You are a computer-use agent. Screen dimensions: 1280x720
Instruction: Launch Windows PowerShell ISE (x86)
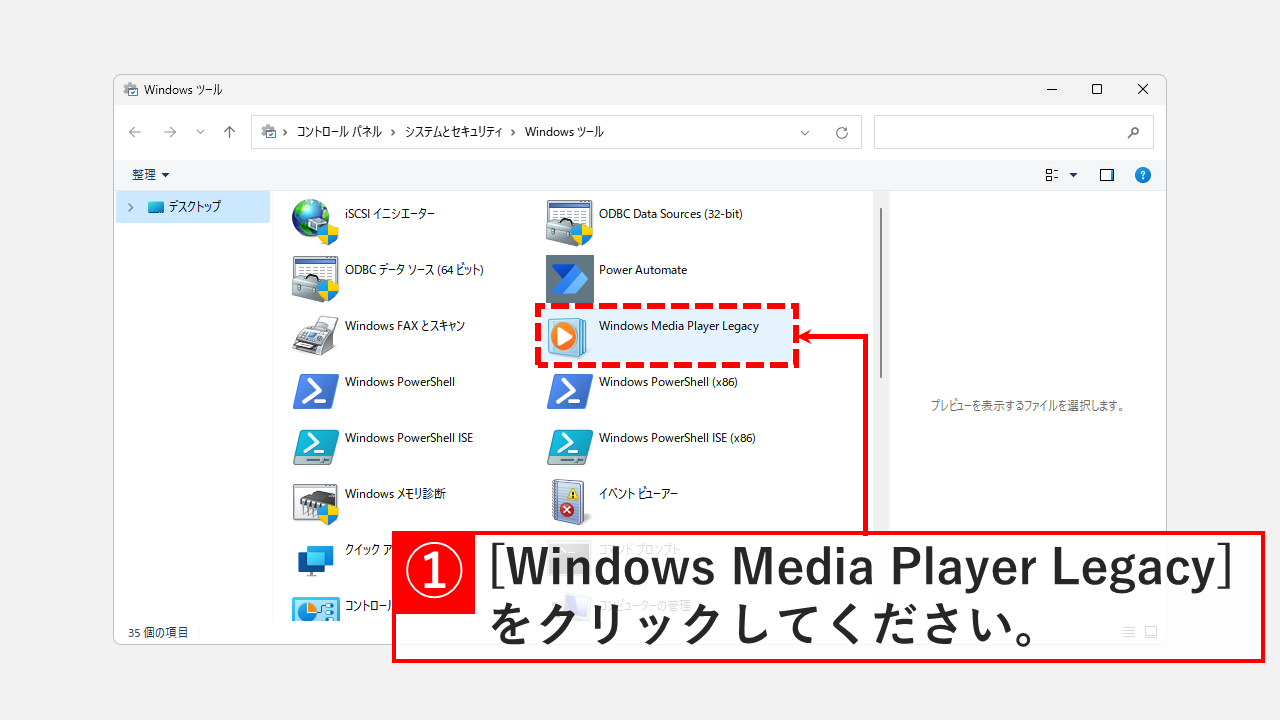(677, 437)
